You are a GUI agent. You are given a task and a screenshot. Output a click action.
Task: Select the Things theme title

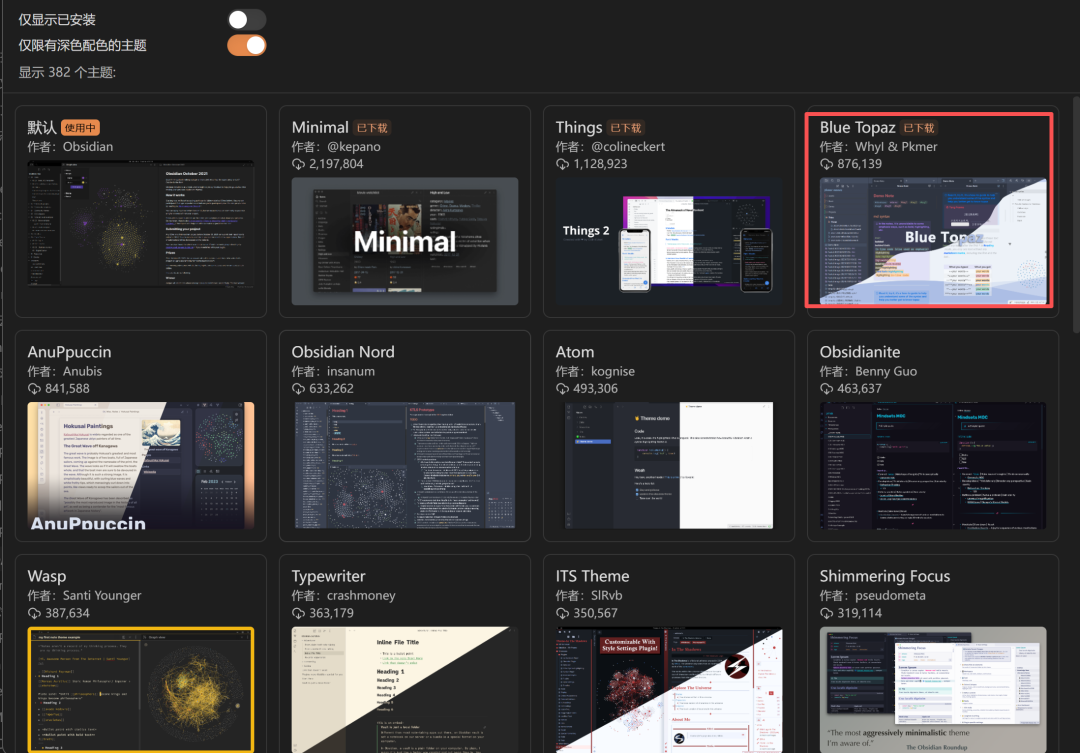tap(579, 127)
